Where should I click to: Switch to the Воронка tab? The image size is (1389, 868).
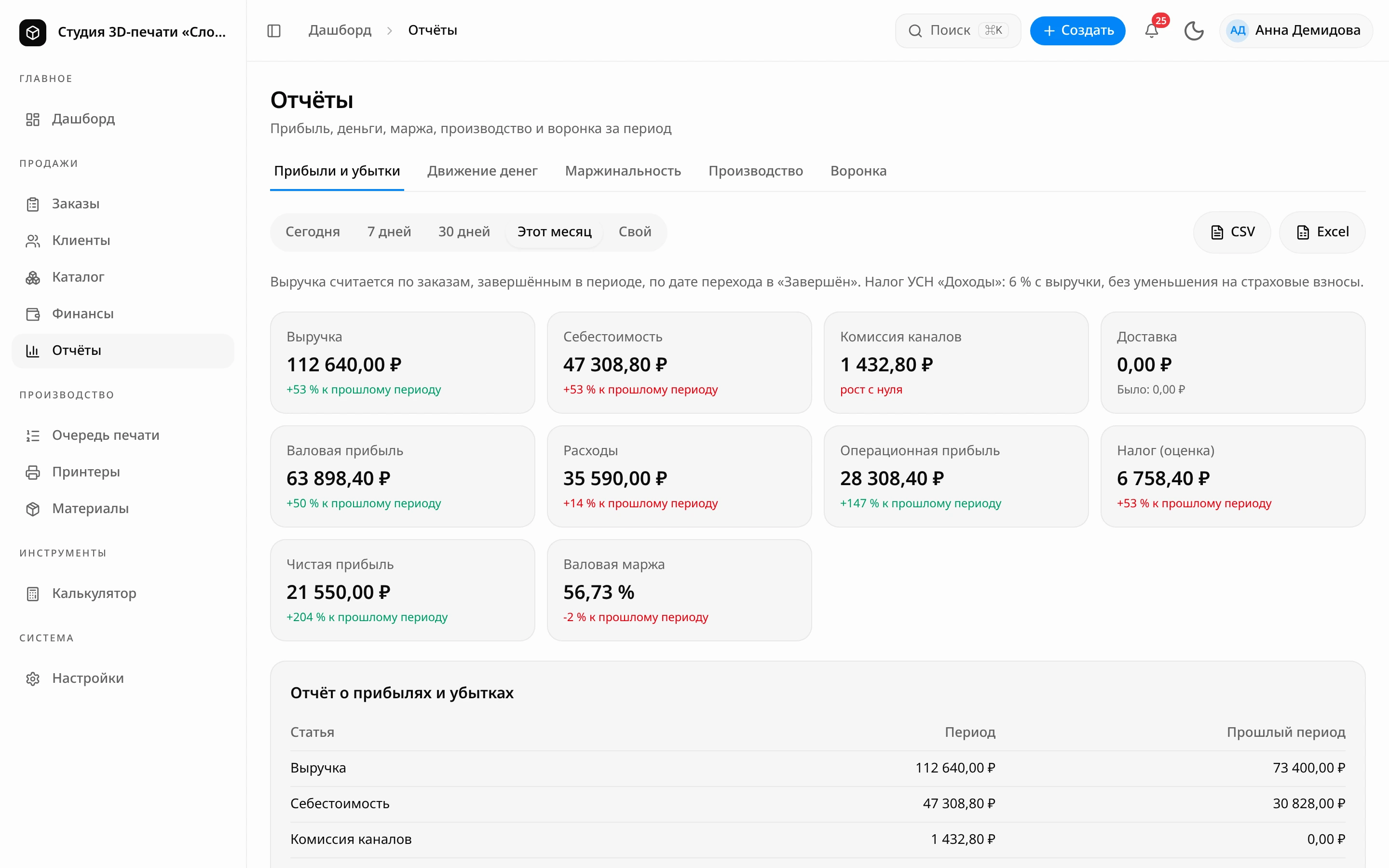pyautogui.click(x=858, y=171)
